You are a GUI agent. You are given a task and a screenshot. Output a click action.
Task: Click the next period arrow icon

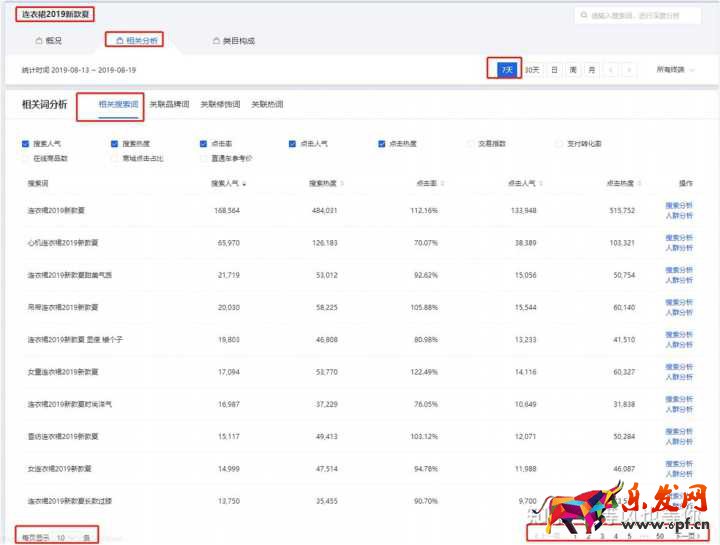click(631, 70)
